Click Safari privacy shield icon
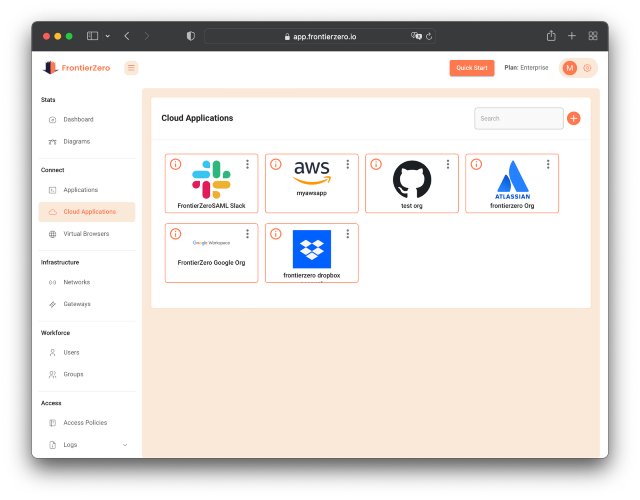The width and height of the screenshot is (640, 500). 191,36
